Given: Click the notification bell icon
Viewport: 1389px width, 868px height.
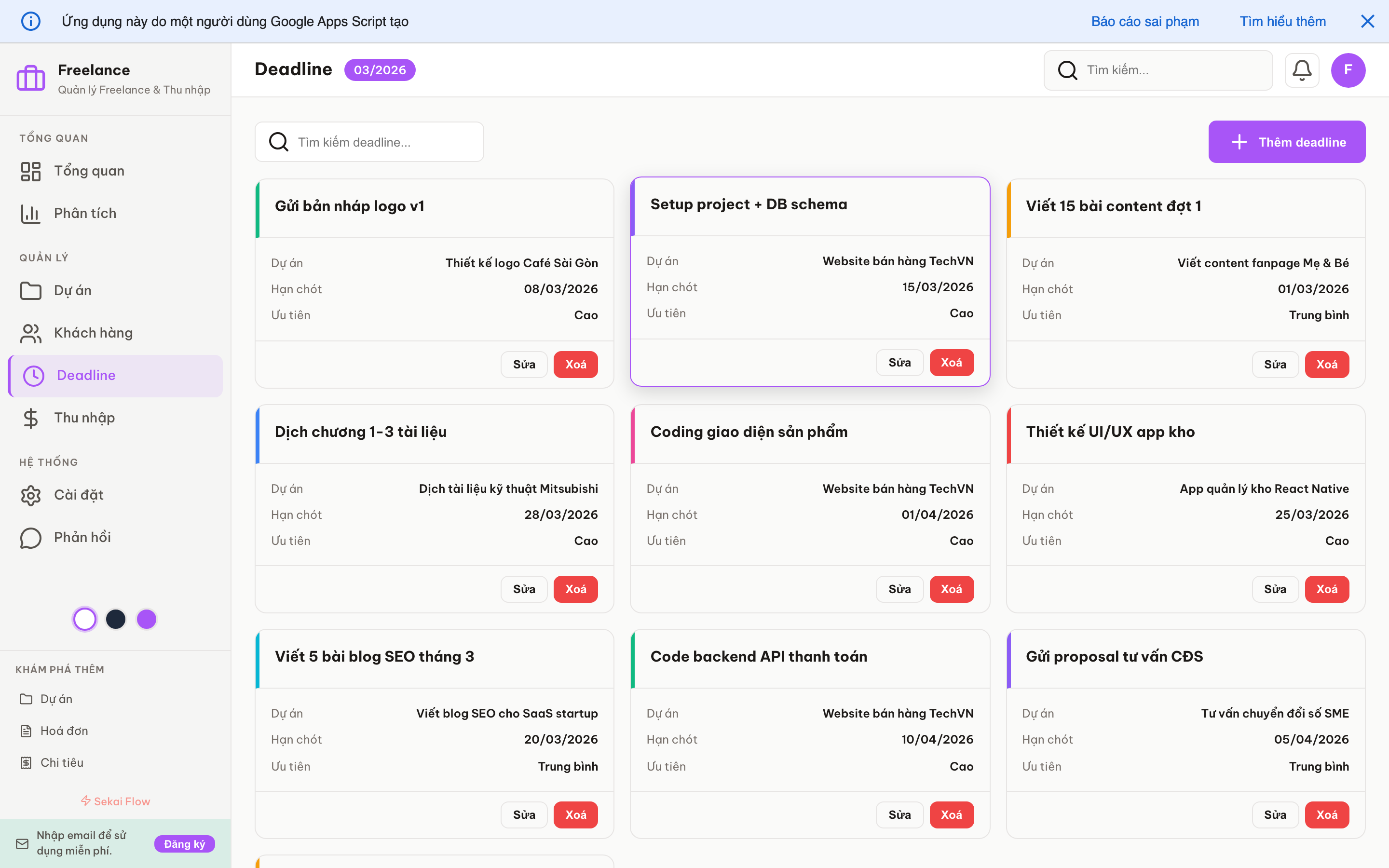Looking at the screenshot, I should [x=1302, y=70].
